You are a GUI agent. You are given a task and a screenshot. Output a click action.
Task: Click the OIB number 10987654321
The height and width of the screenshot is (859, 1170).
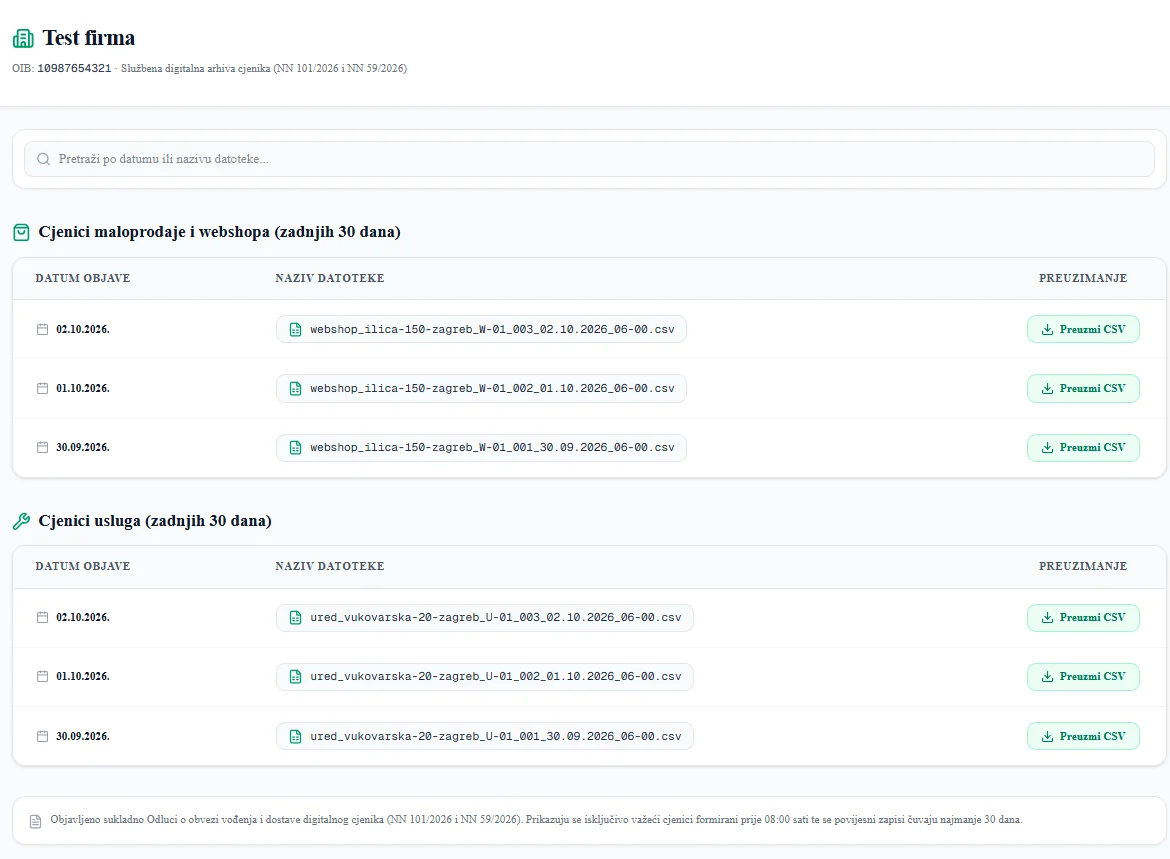click(x=74, y=68)
